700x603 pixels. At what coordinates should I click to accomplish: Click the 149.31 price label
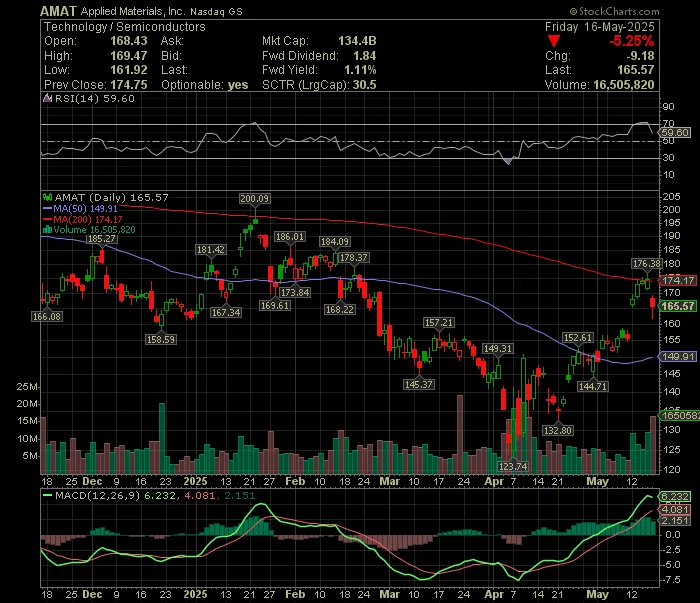pyautogui.click(x=497, y=349)
